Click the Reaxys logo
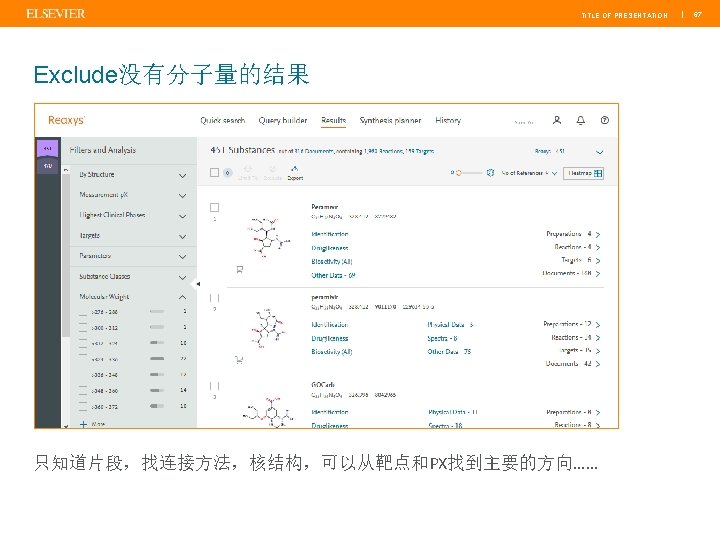The image size is (720, 540). 66,120
